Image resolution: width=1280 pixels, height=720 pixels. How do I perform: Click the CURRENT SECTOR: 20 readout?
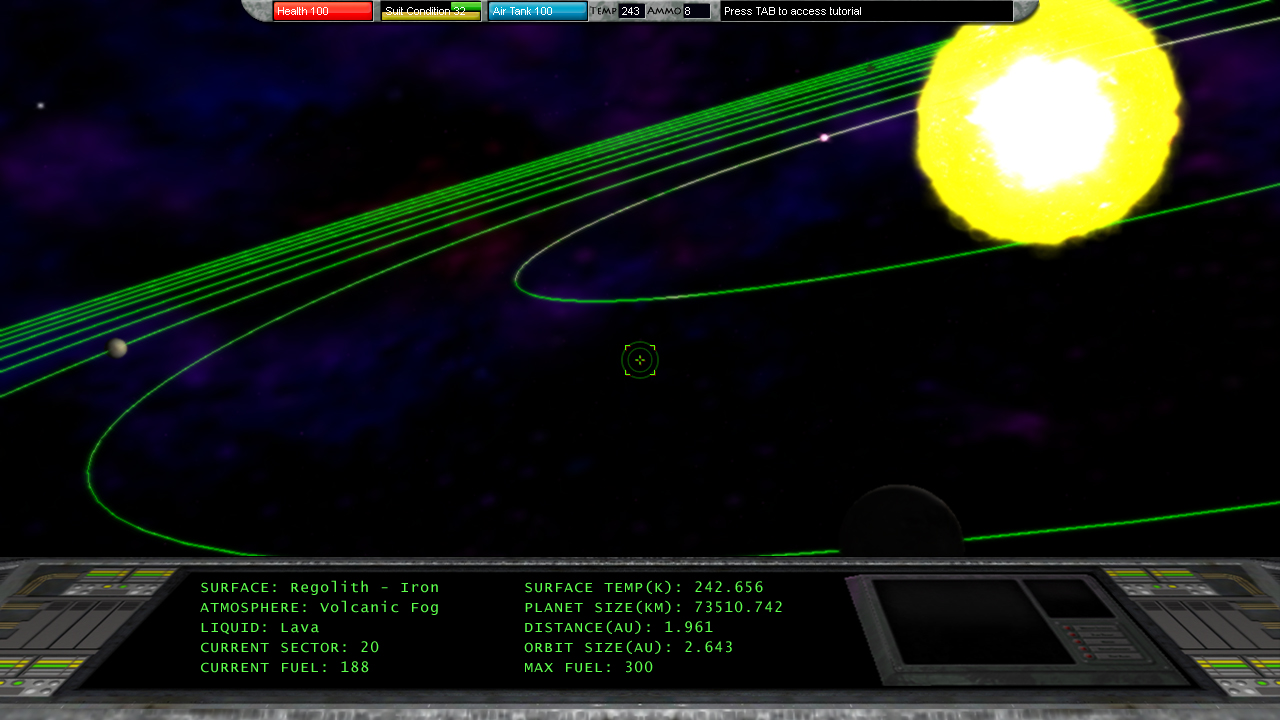click(x=290, y=648)
